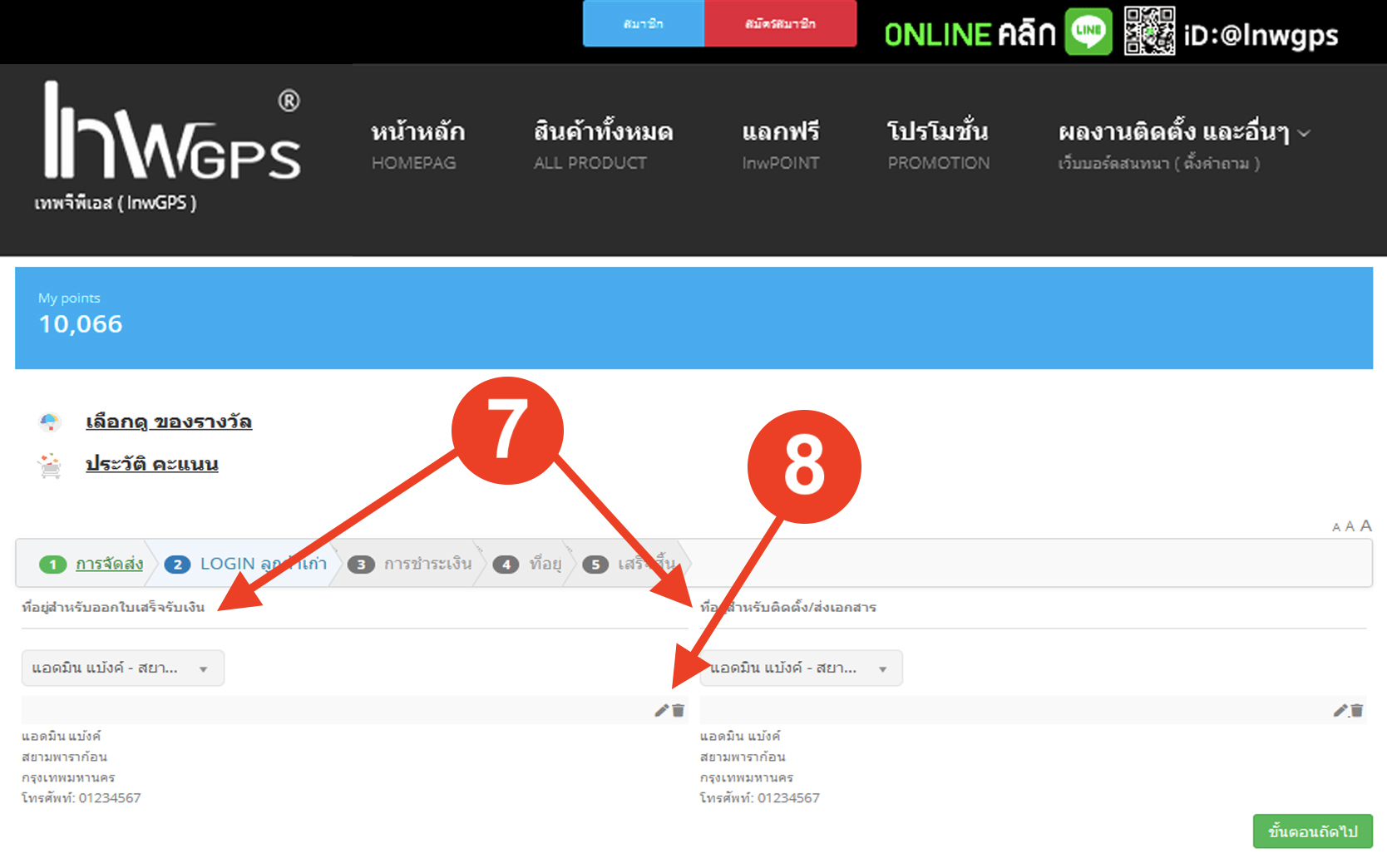1387x868 pixels.
Task: Click the red สมัครสมาชิก register button
Action: (x=780, y=23)
